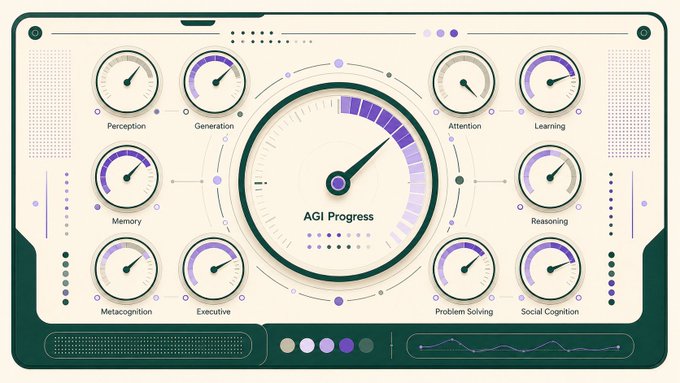The height and width of the screenshot is (383, 680).
Task: Open the Memory gauge
Action: [x=127, y=177]
